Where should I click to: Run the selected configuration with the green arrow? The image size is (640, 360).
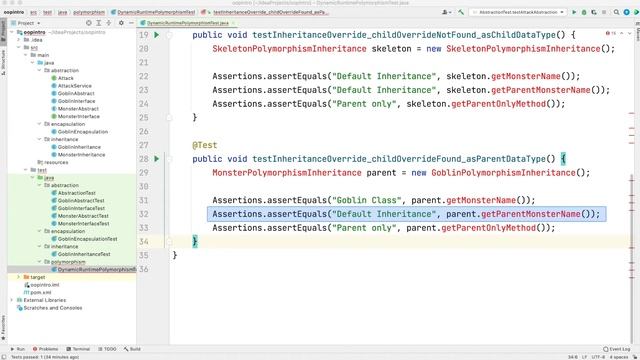pos(574,12)
